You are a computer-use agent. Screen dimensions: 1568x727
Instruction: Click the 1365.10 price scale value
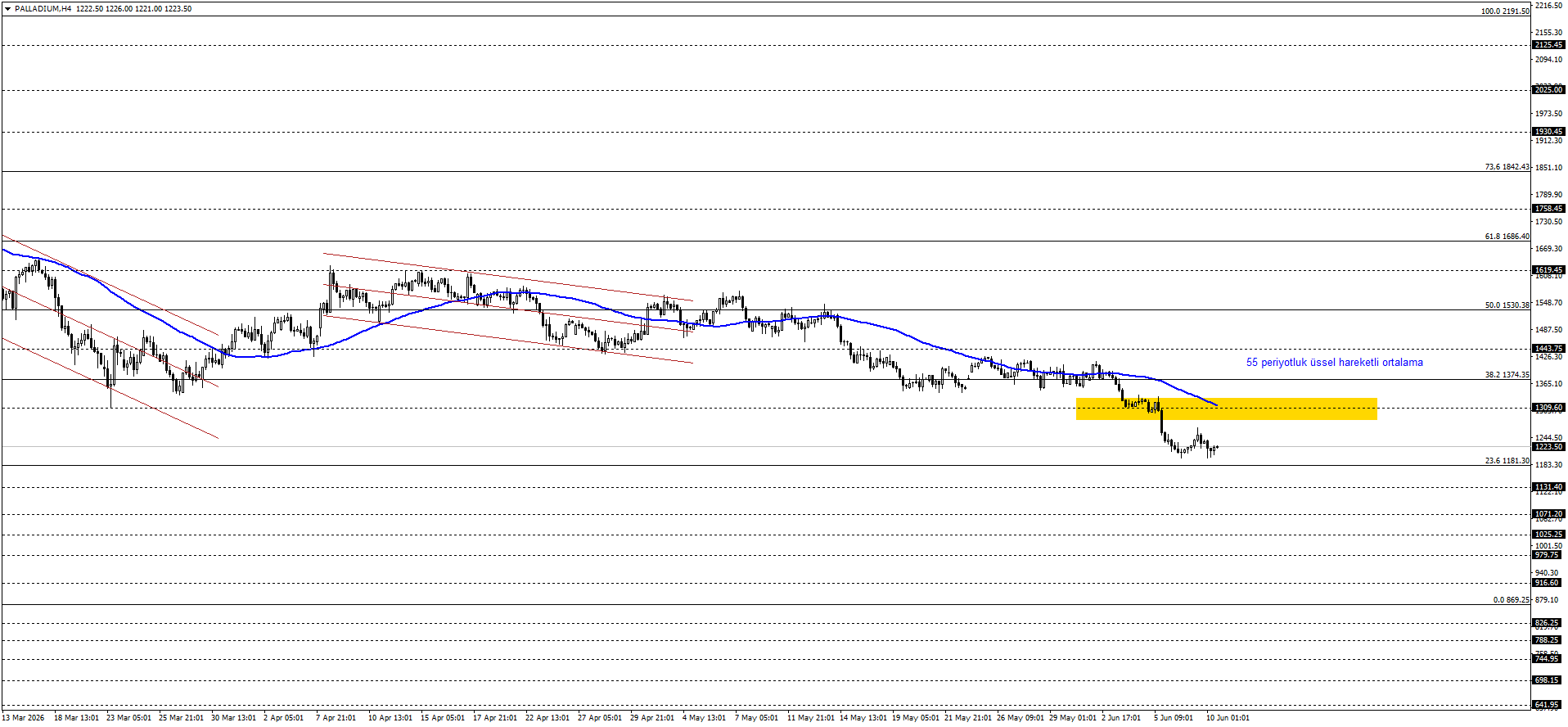click(x=1550, y=384)
